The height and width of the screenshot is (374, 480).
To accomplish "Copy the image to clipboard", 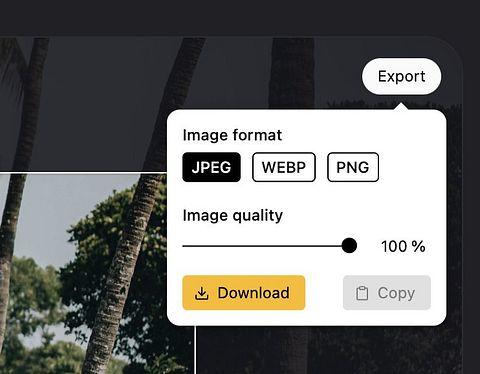I will pyautogui.click(x=387, y=293).
